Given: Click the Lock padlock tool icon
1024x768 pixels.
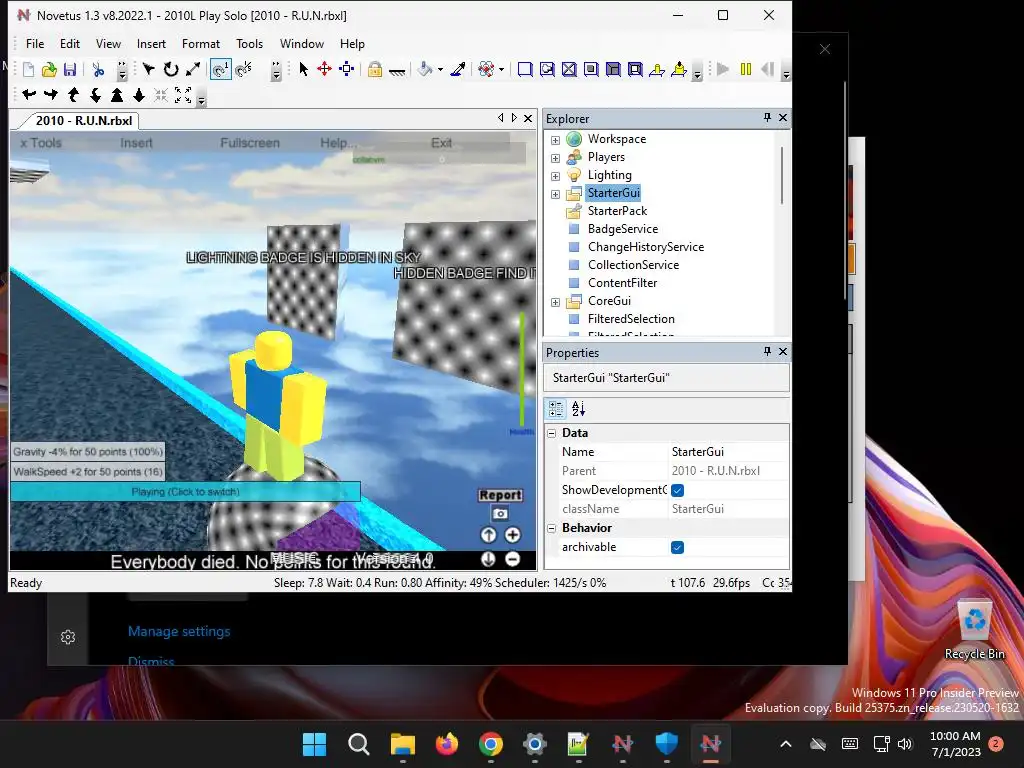Looking at the screenshot, I should pyautogui.click(x=375, y=69).
